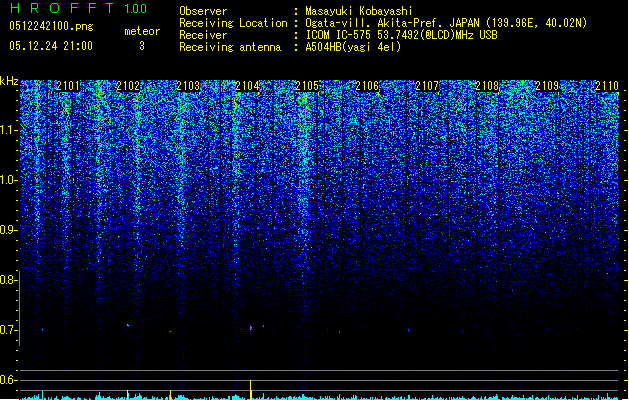This screenshot has width=629, height=400.
Task: Click the 0.9 kHz axis label
Action: pyautogui.click(x=8, y=230)
